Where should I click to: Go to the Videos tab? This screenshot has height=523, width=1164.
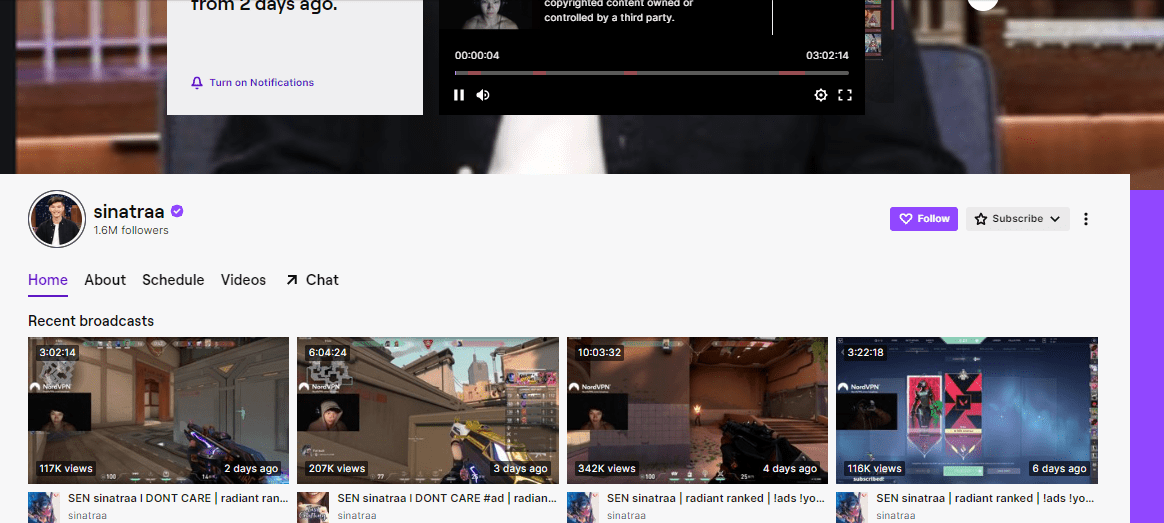[243, 280]
